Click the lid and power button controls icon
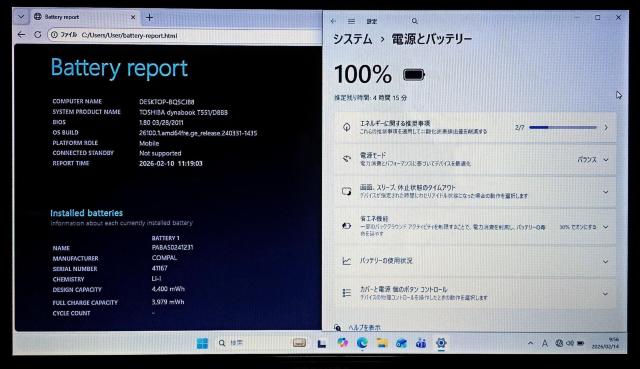The height and width of the screenshot is (369, 640). pos(347,293)
